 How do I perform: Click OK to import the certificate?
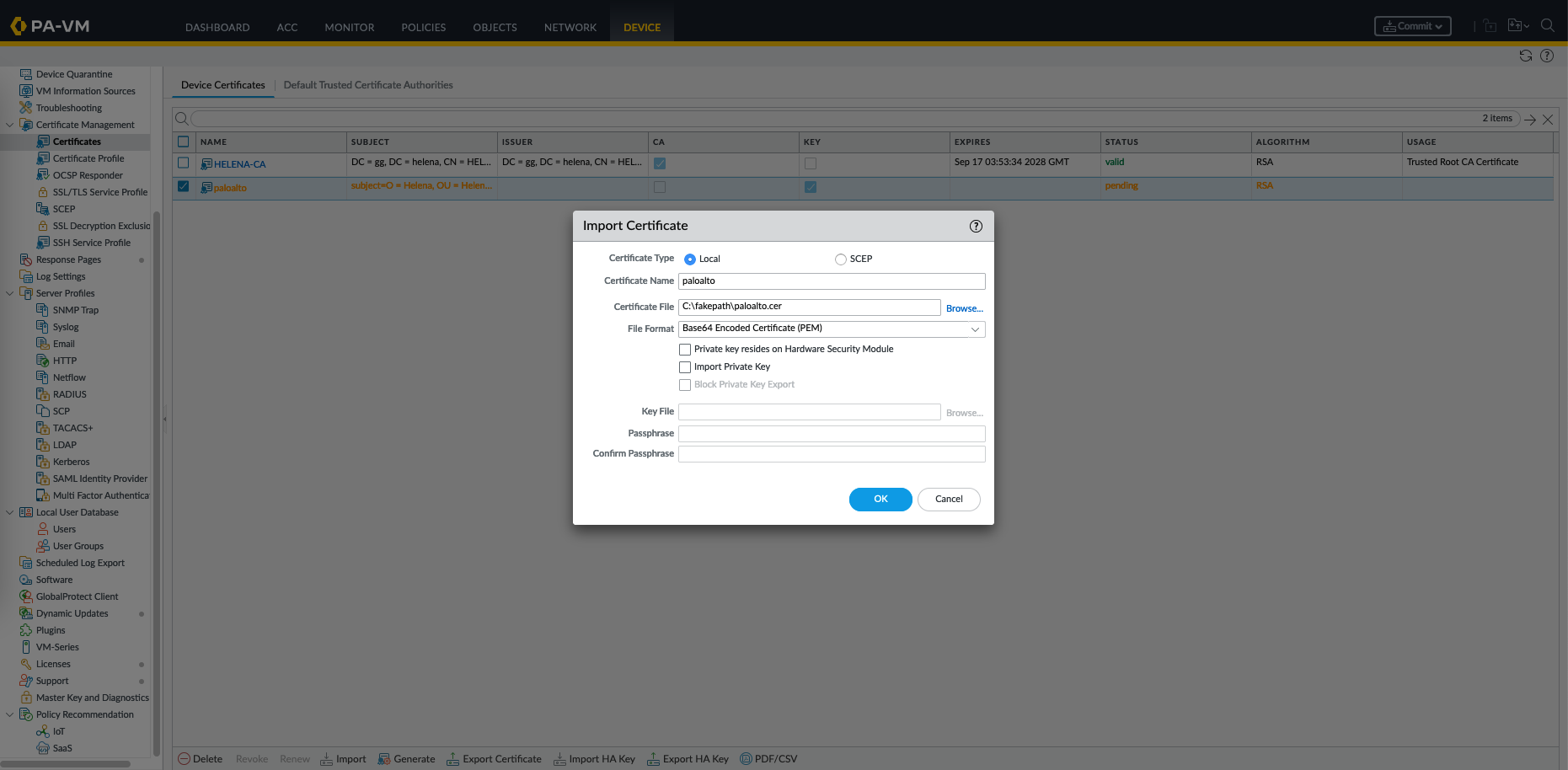(x=880, y=499)
